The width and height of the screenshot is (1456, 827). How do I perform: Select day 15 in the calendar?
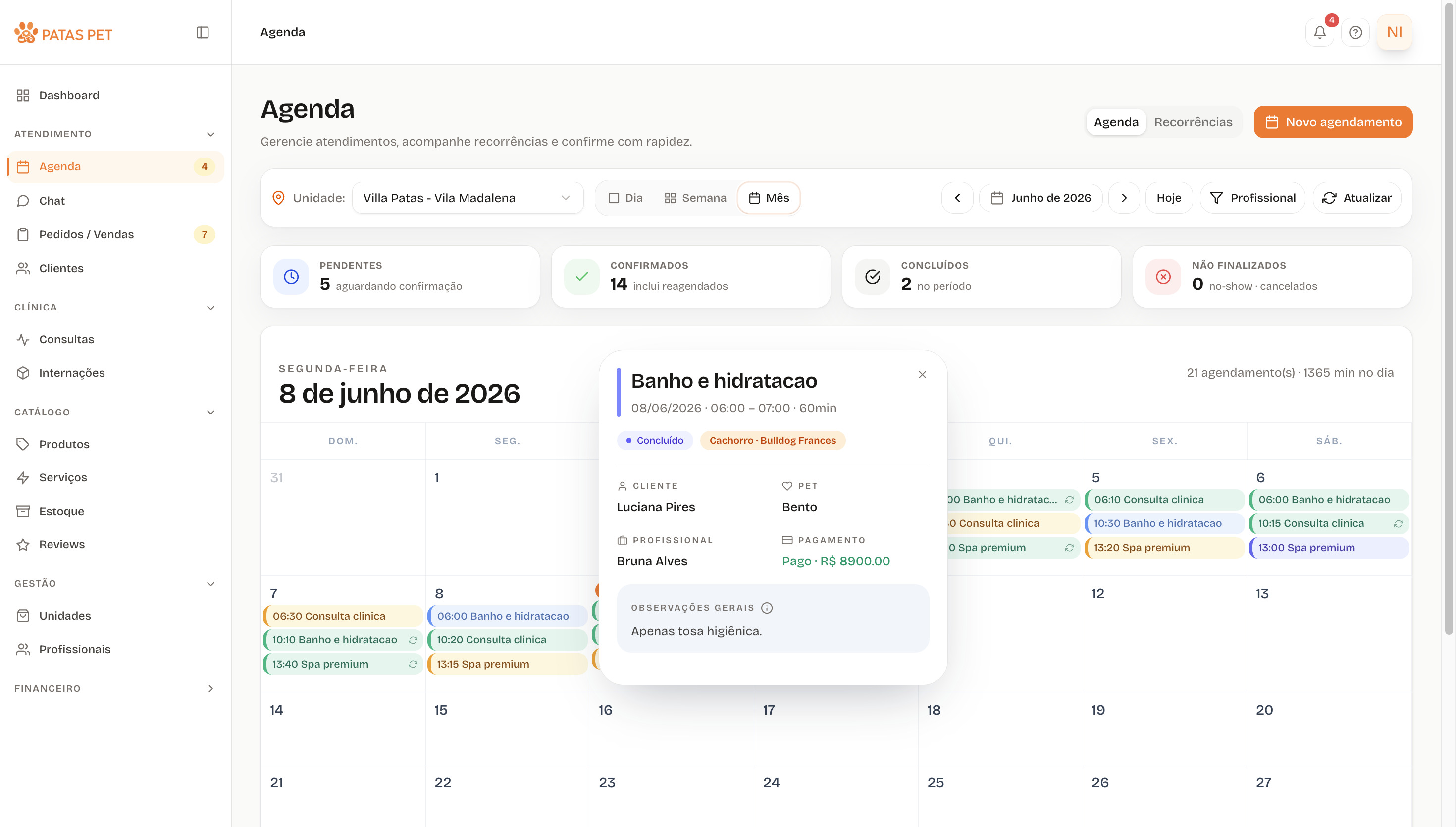pyautogui.click(x=508, y=728)
